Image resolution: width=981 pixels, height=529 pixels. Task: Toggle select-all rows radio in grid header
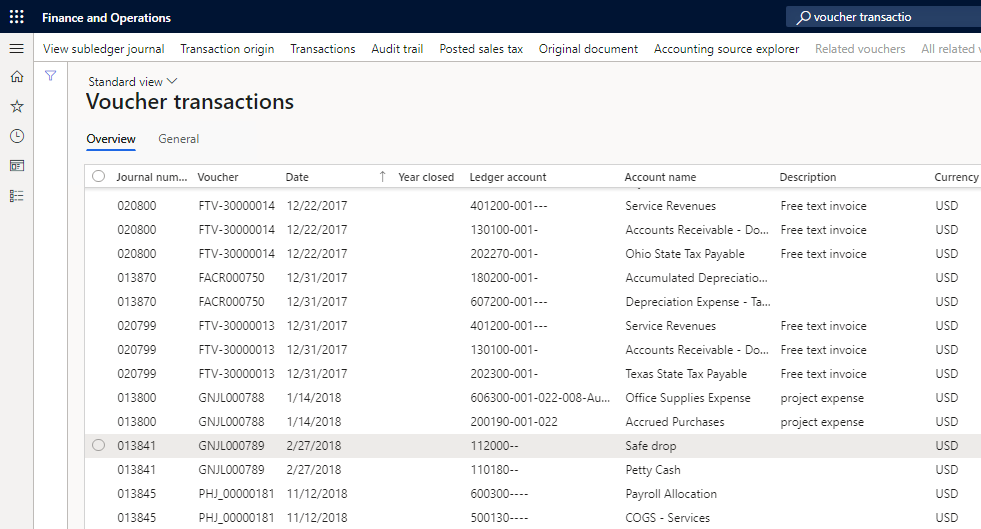pyautogui.click(x=98, y=177)
